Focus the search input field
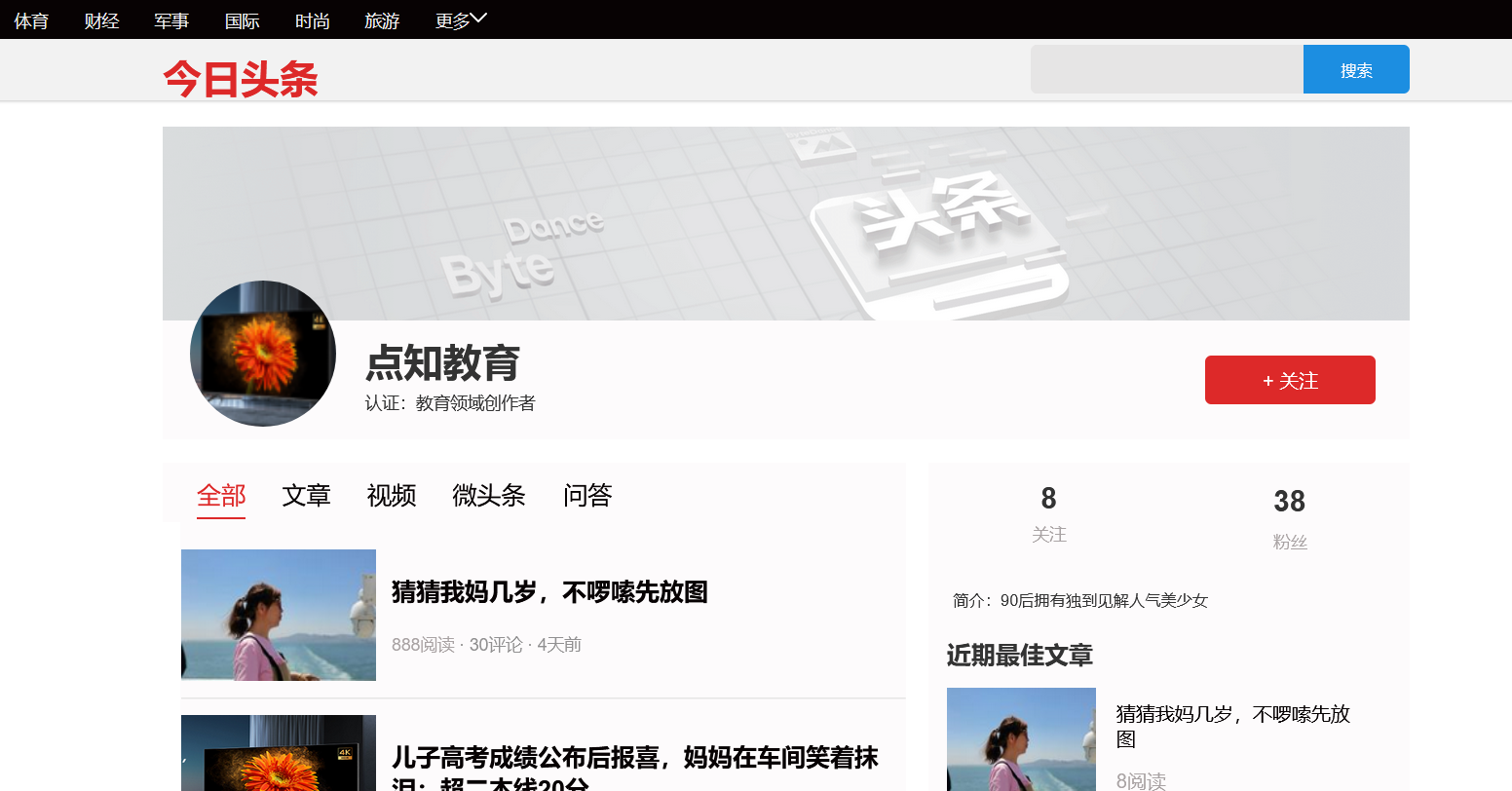Screen dimensions: 1512x791 [1167, 69]
